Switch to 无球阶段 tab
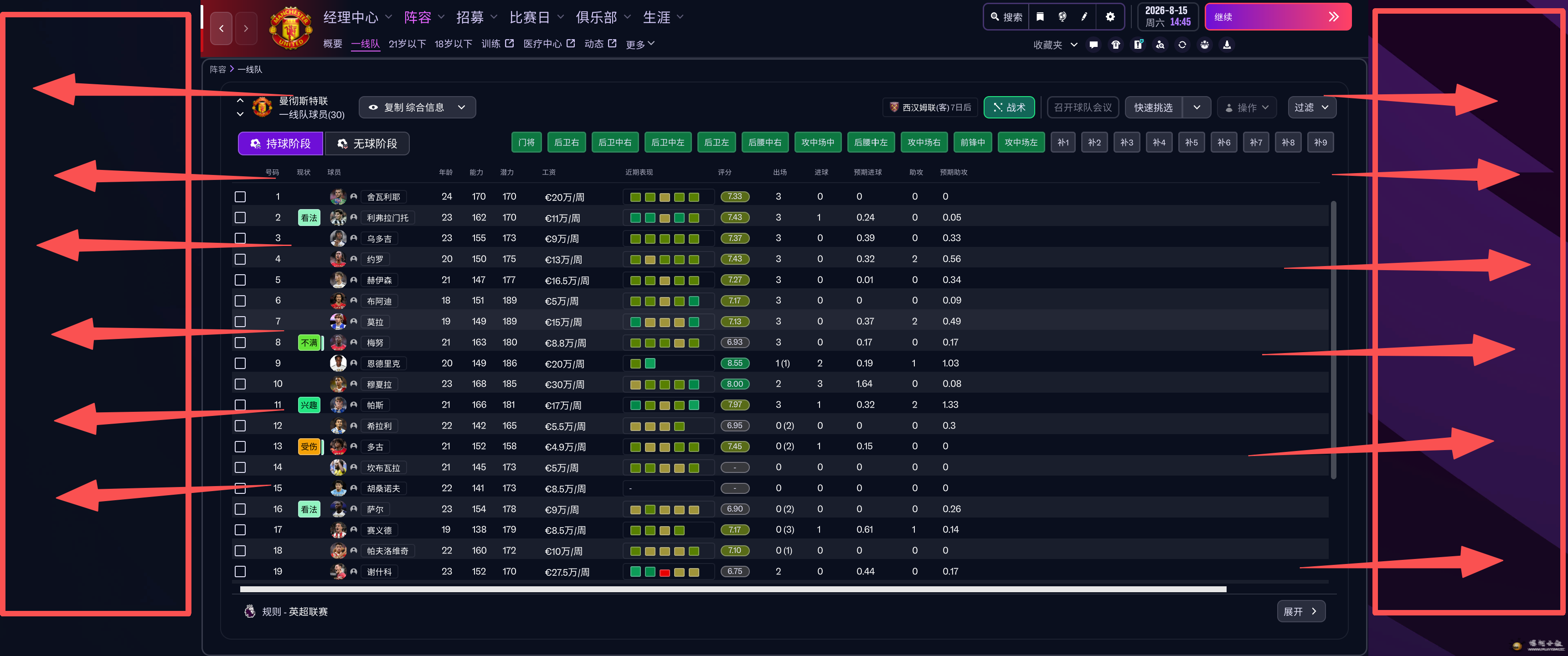The height and width of the screenshot is (656, 1568). (367, 143)
